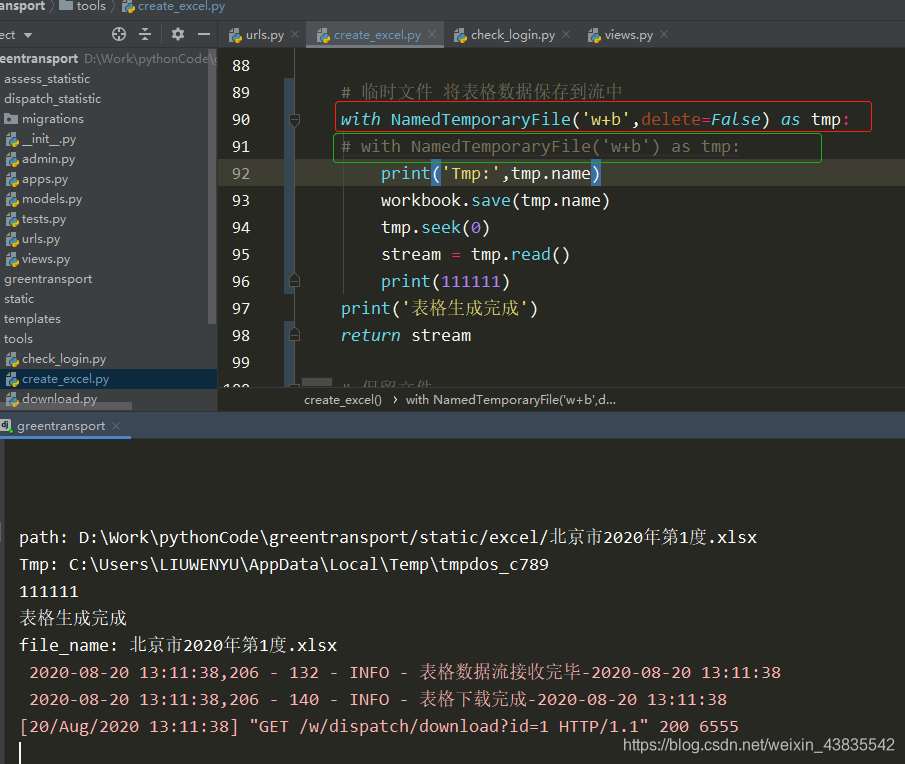Image resolution: width=905 pixels, height=764 pixels.
Task: Open the tools breadcrumb in navigation bar
Action: [84, 6]
